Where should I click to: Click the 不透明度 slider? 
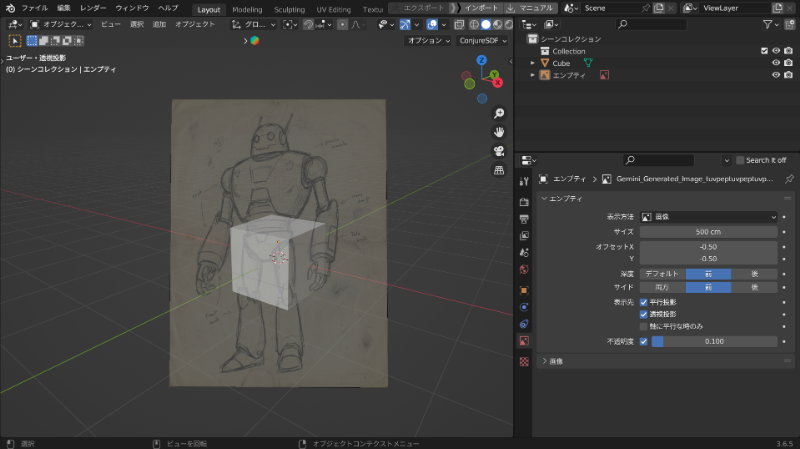pyautogui.click(x=713, y=341)
